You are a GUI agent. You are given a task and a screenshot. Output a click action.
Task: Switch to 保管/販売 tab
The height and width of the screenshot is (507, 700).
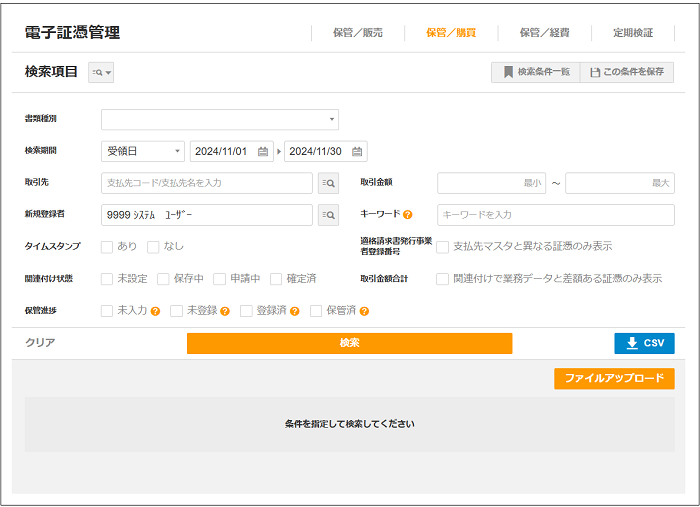click(358, 33)
